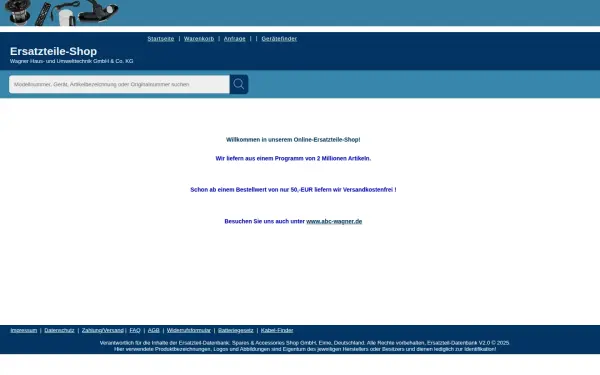Click the spare parts banner image
The image size is (600, 375).
point(61,13)
